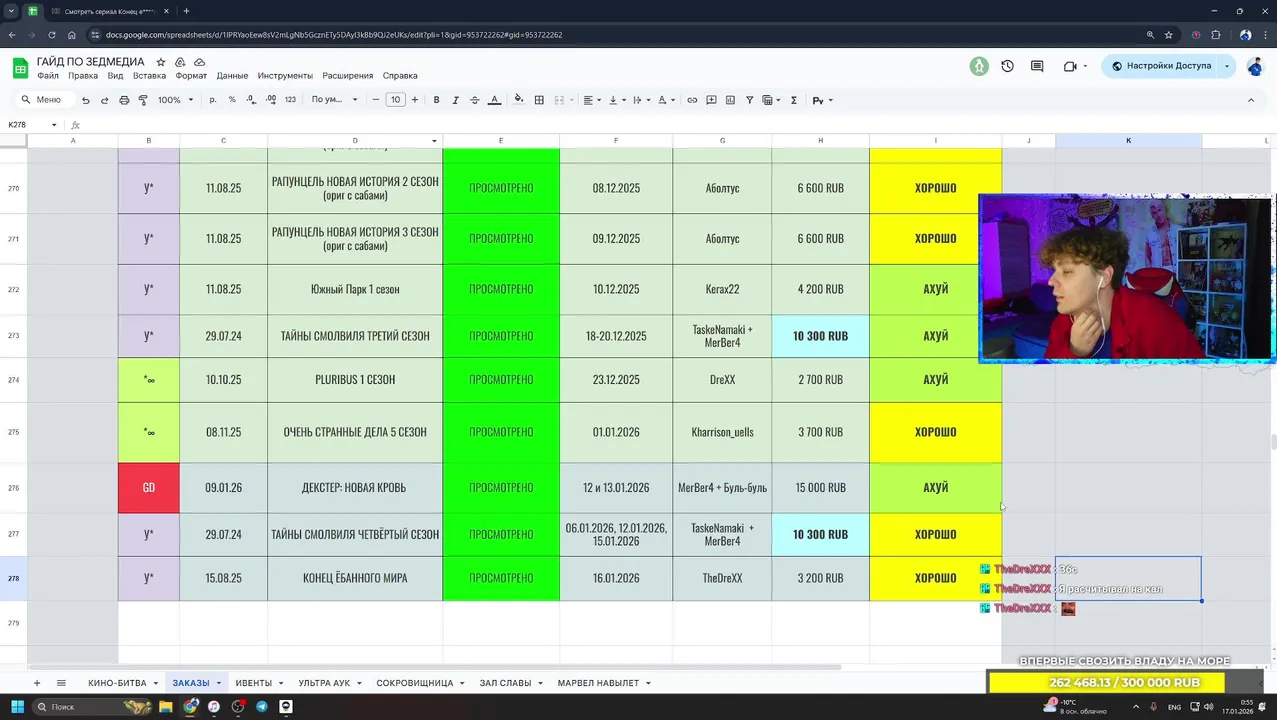This screenshot has height=720, width=1277.
Task: Print the spreadsheet via printer icon
Action: 124,100
